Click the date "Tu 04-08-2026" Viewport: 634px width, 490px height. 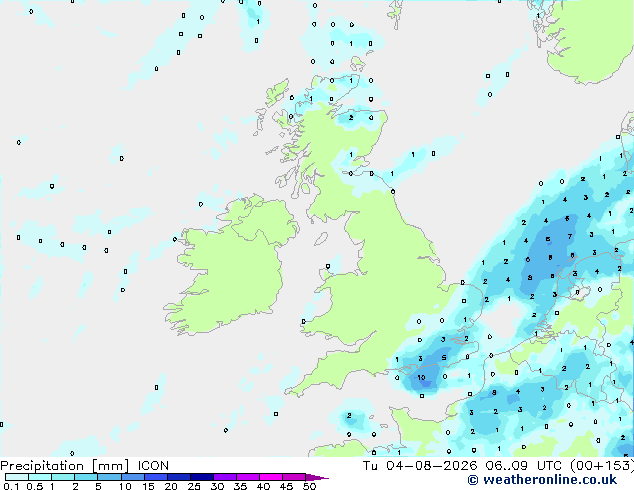420,466
